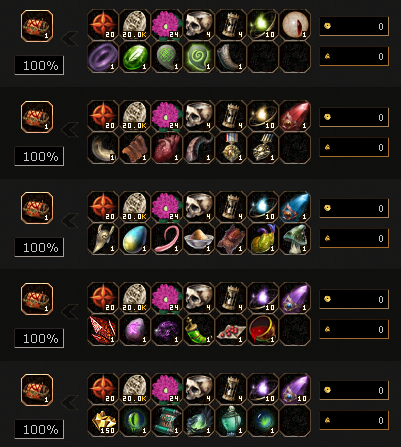Select the medal with striped ribbon

tap(231, 148)
